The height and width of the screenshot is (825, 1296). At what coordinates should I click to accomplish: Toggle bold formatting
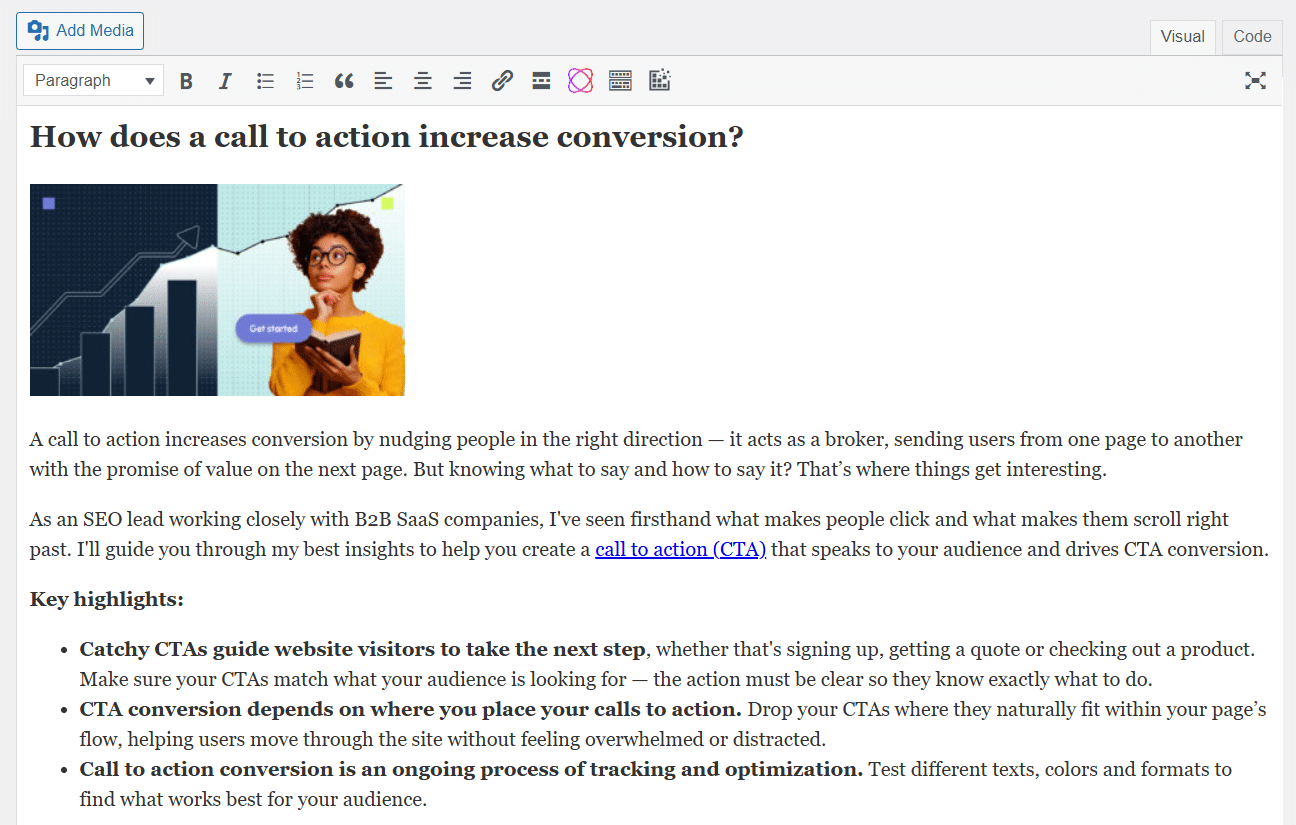tap(186, 81)
